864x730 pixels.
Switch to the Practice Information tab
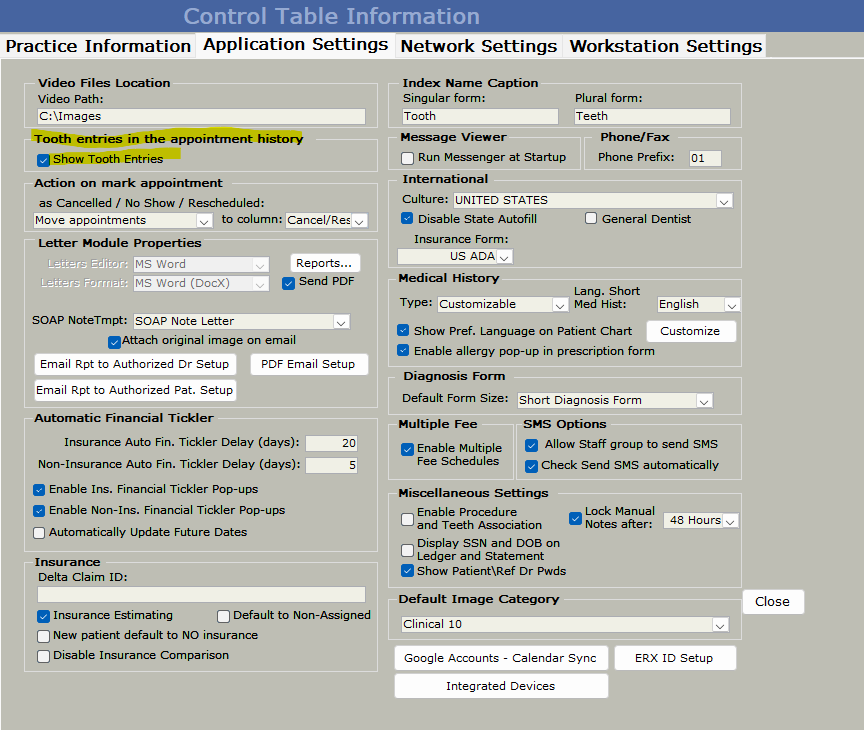(x=98, y=46)
